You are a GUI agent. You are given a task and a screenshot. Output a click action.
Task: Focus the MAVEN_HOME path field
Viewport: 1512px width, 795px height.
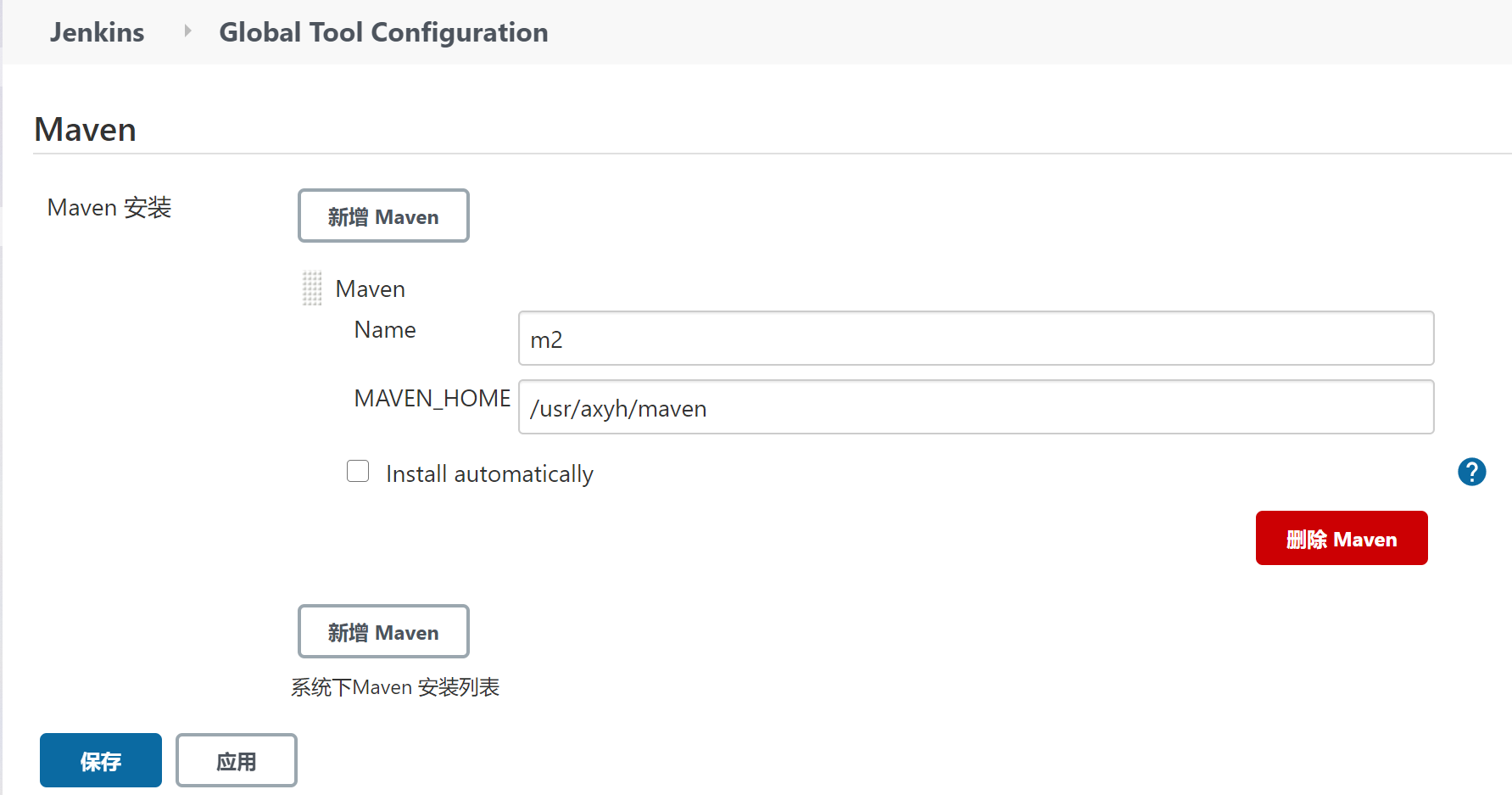pos(976,407)
